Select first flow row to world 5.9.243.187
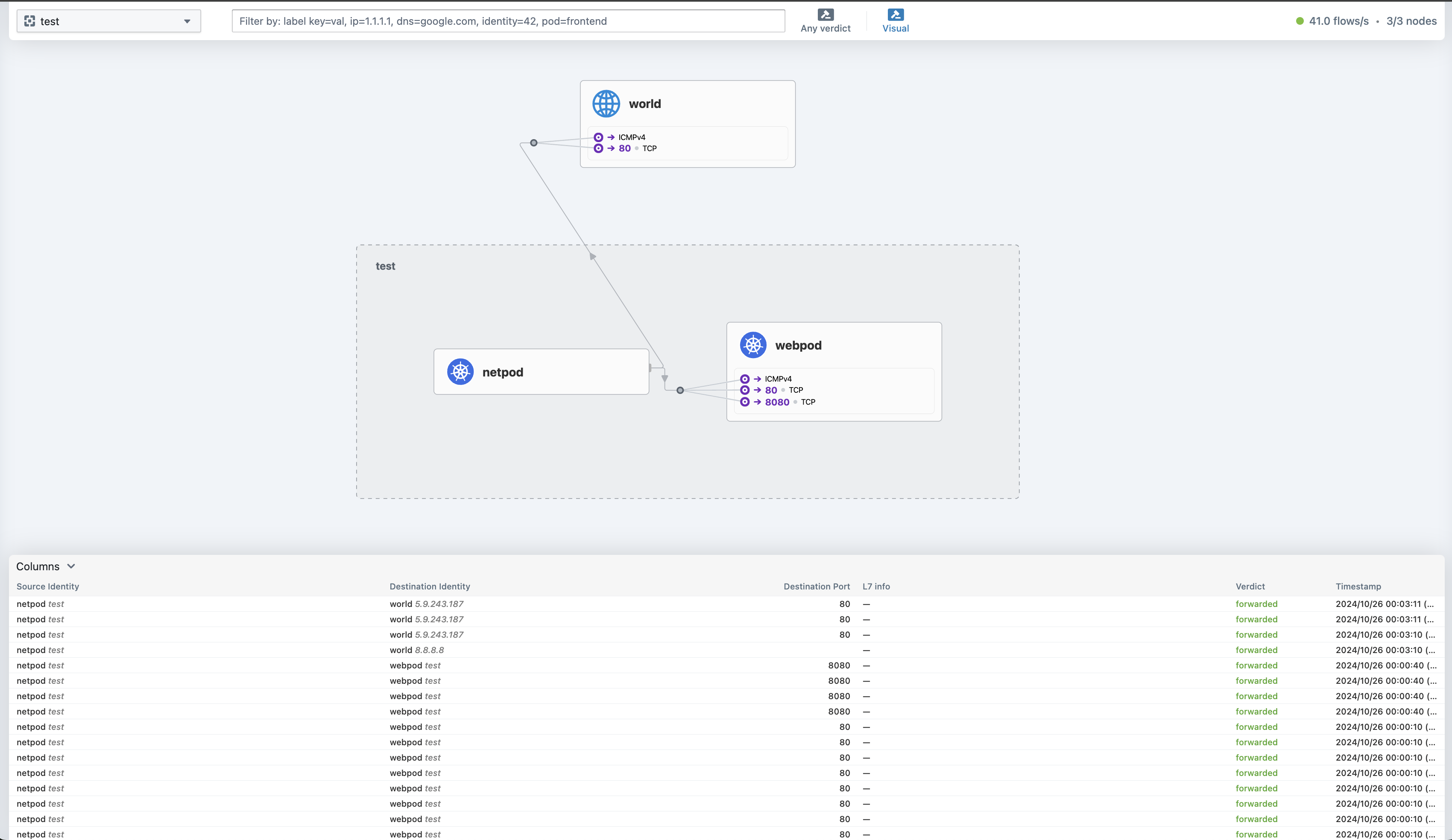This screenshot has height=840, width=1452. (x=426, y=604)
